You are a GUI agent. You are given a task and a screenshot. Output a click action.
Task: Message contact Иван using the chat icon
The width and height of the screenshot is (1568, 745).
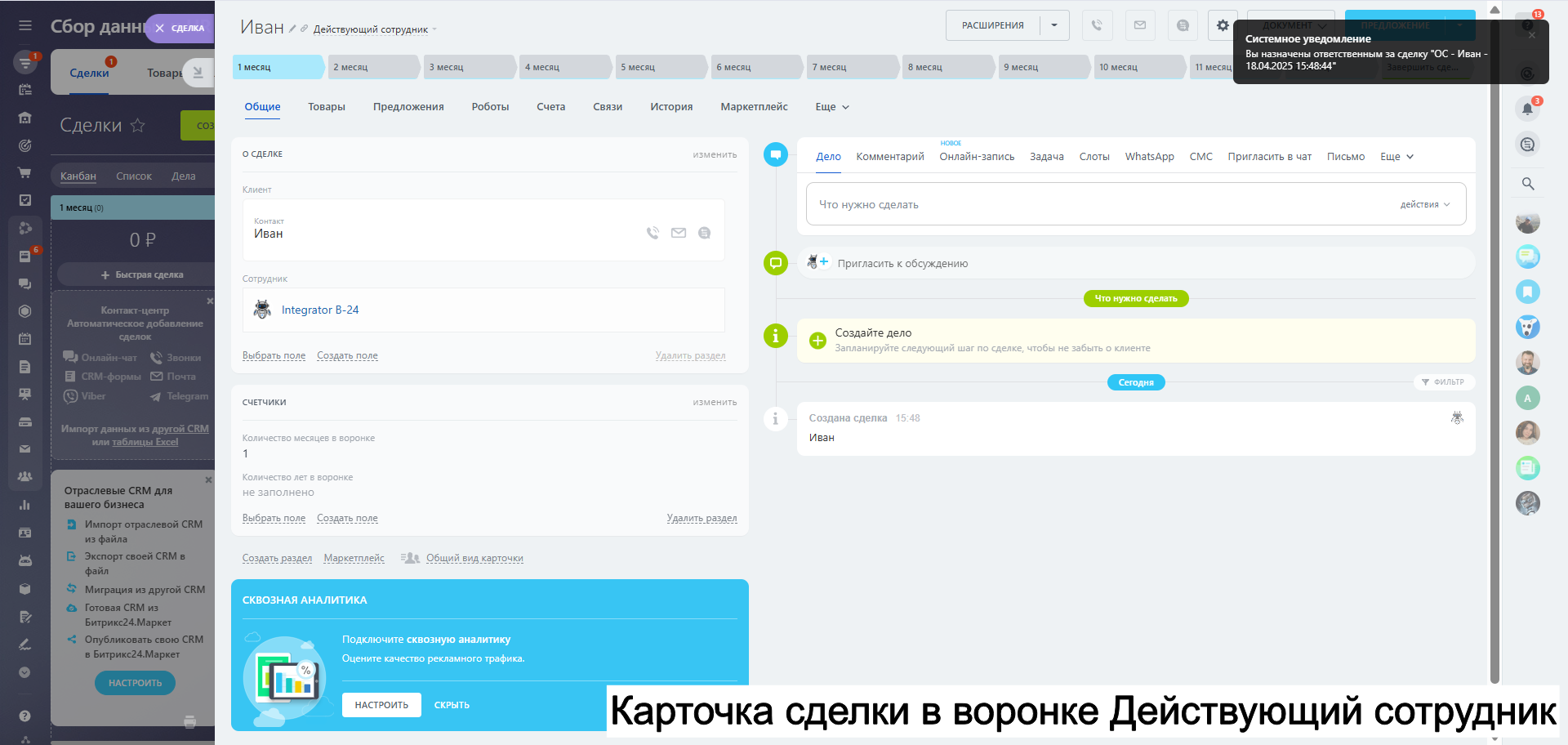point(704,233)
